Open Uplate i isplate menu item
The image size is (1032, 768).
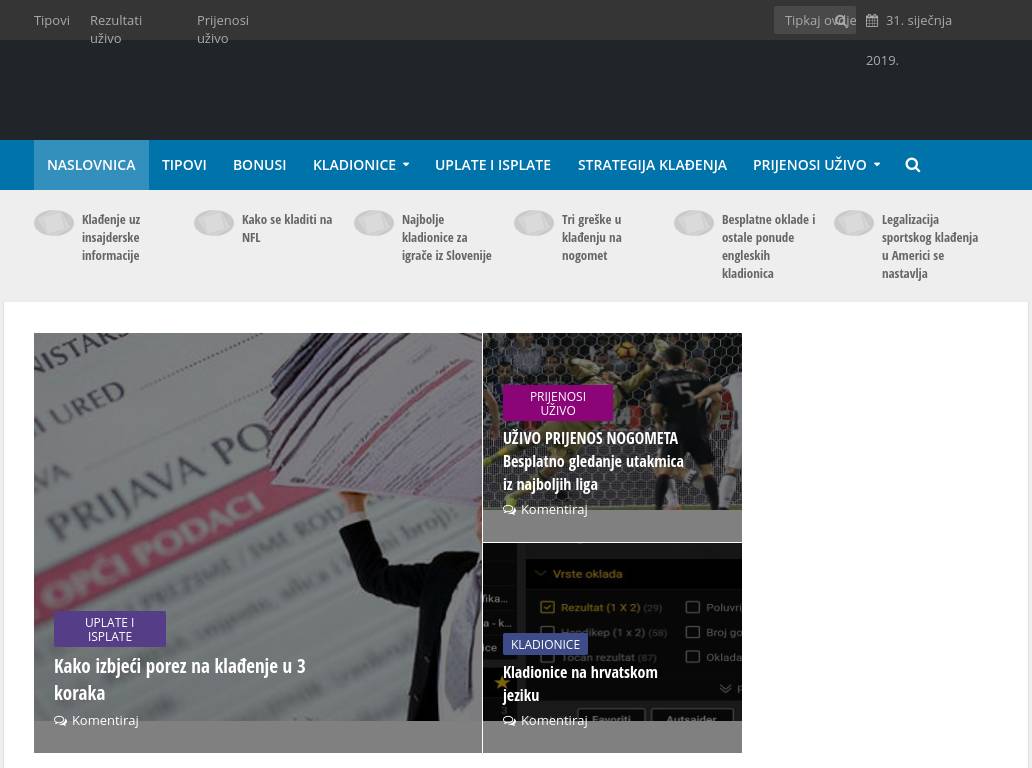(x=493, y=165)
